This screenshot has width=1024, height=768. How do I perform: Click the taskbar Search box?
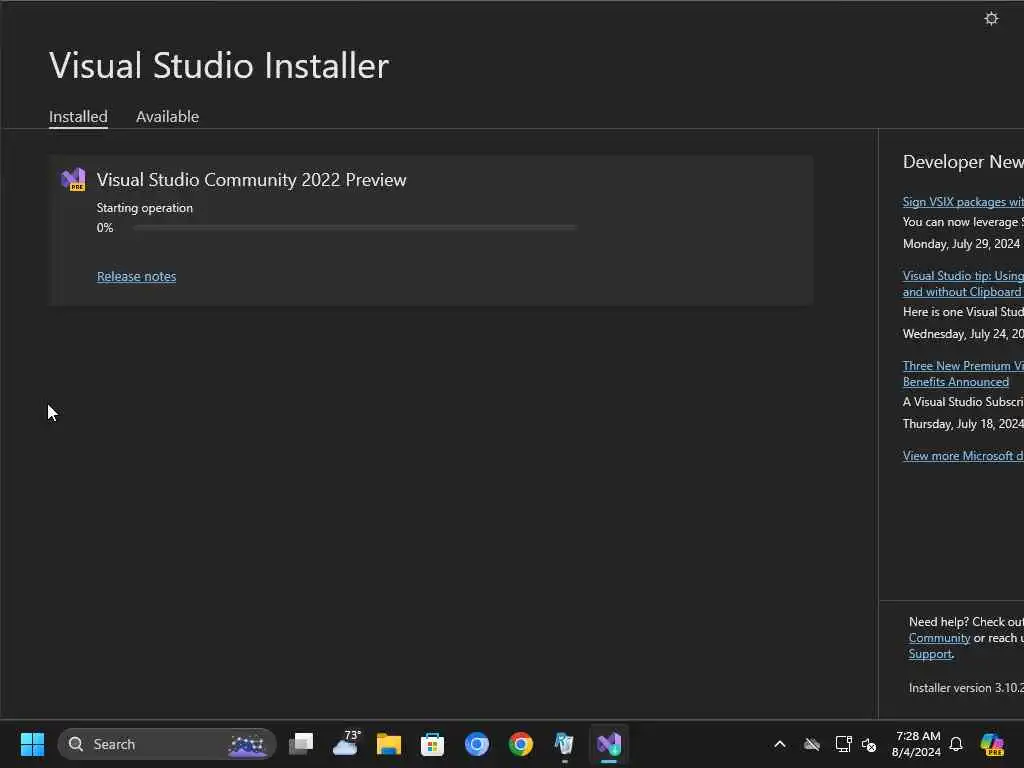(x=167, y=744)
